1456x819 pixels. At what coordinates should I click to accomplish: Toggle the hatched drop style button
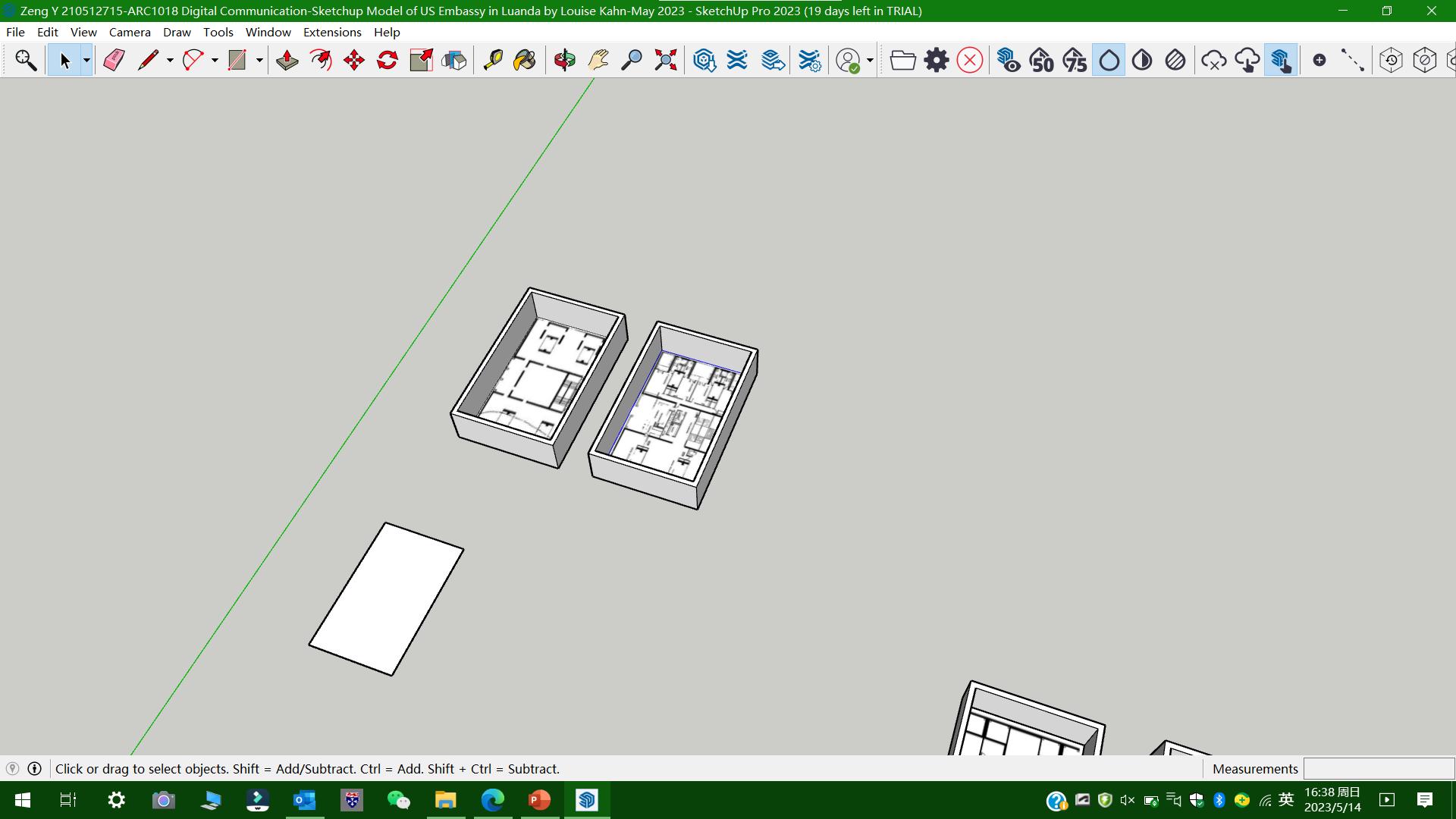pyautogui.click(x=1175, y=60)
